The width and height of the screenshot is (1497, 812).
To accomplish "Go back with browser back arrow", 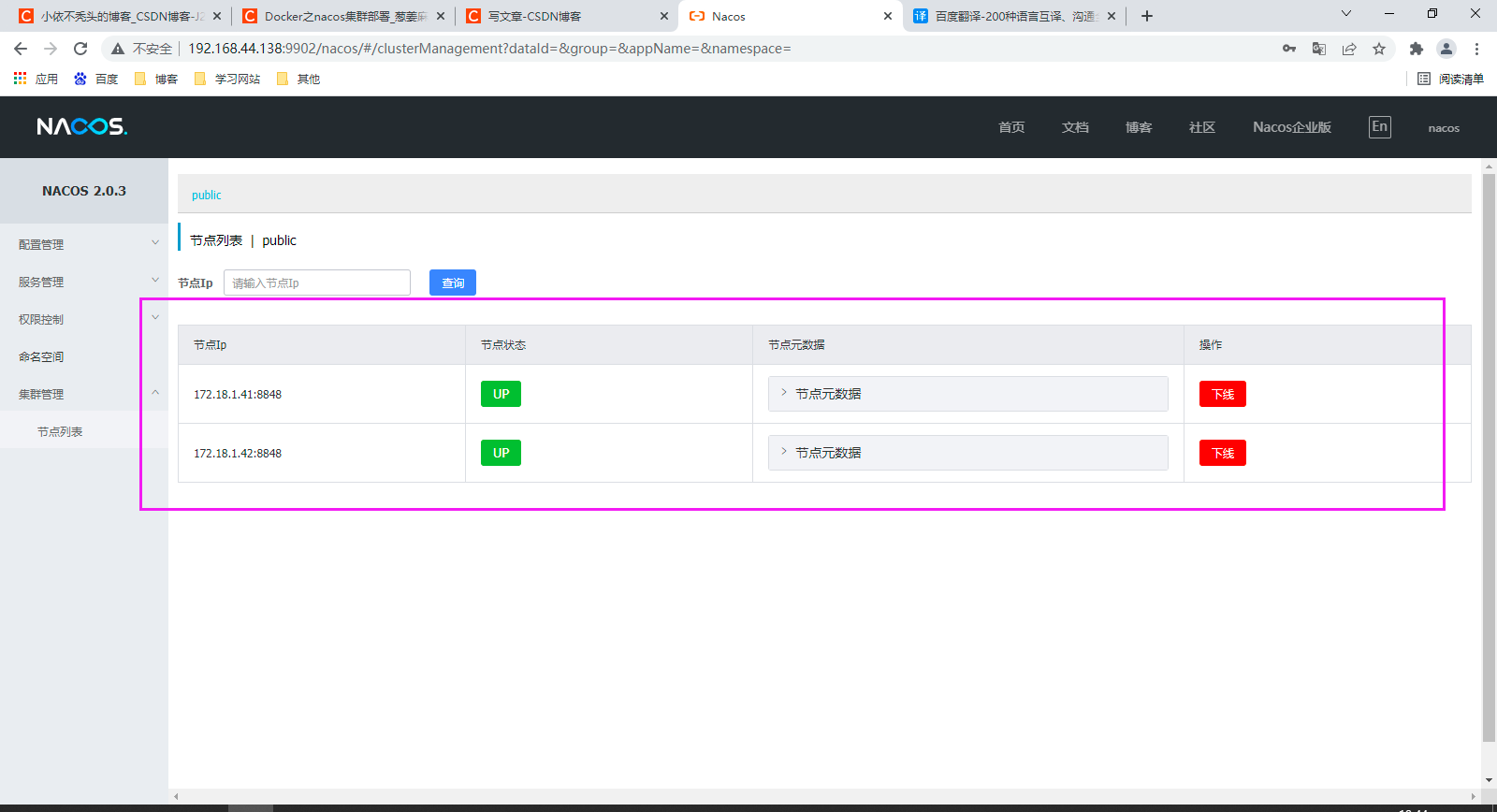I will coord(21,49).
